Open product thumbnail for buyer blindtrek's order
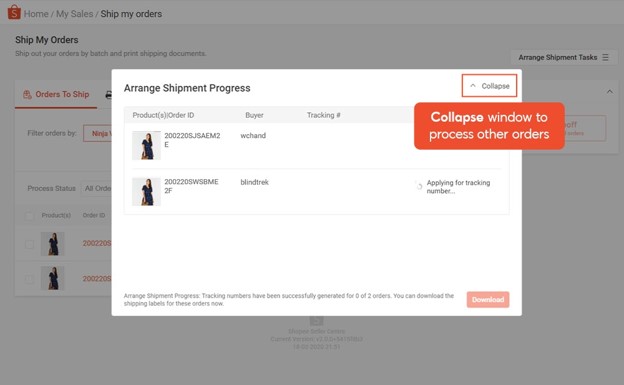Screen dimensions: 624x385 coord(146,192)
